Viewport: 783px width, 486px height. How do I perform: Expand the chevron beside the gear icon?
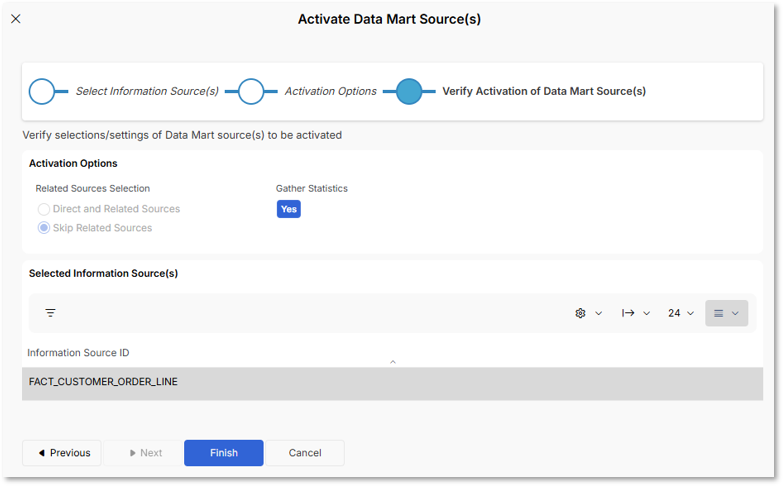[x=599, y=314]
